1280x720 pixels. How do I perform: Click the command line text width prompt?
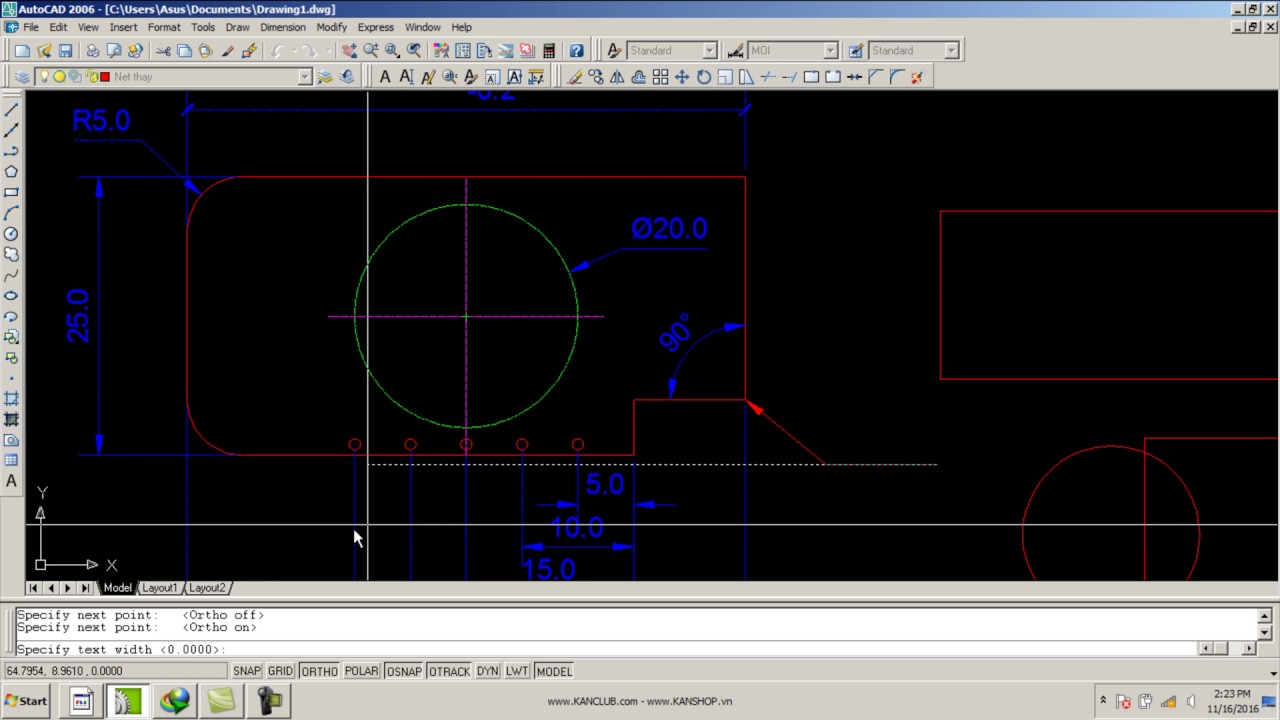coord(121,650)
